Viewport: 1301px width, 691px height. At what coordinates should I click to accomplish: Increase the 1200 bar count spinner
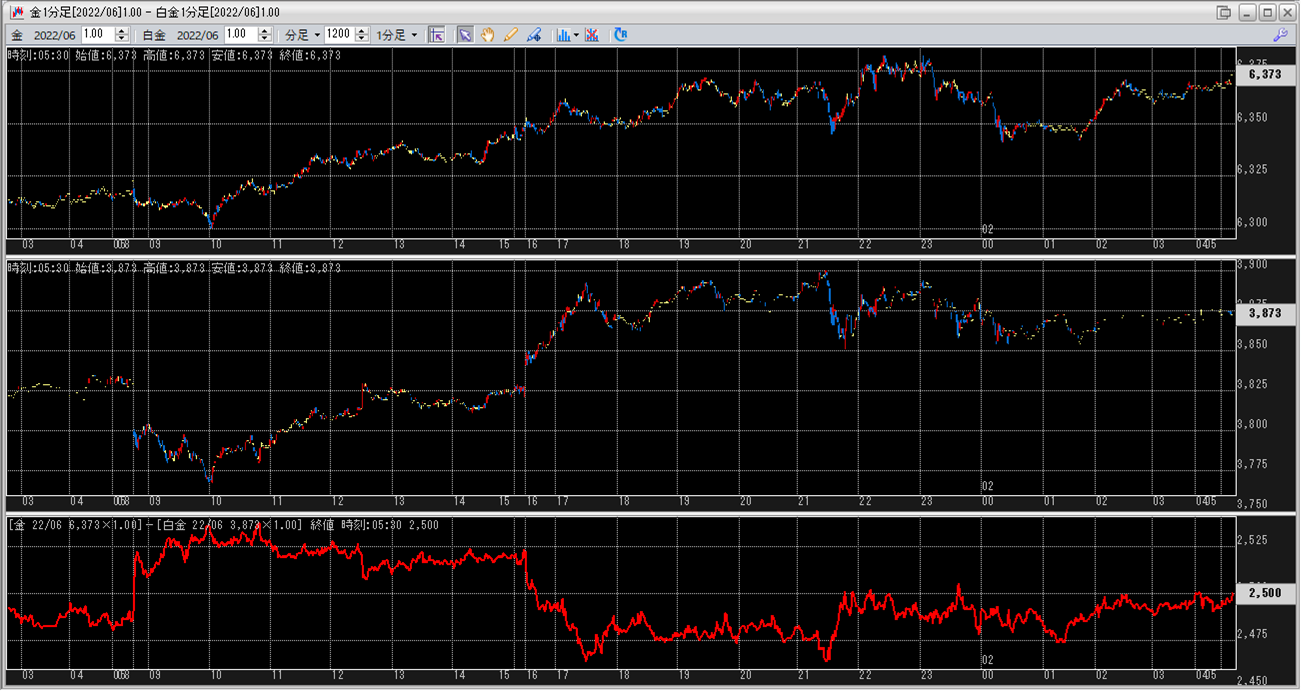click(x=359, y=31)
